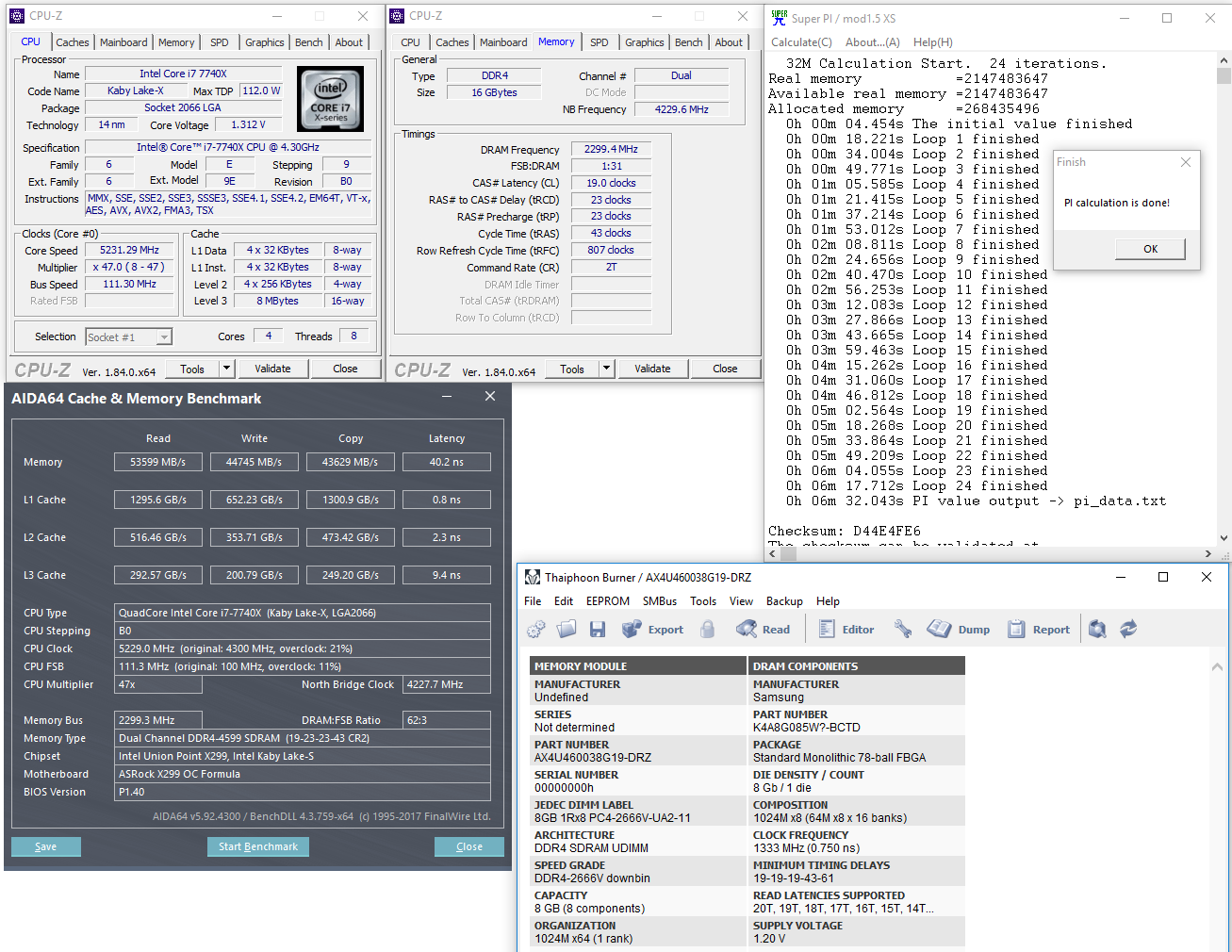Click Dump in Thaiphoon Burner toolbar
Viewport: 1232px width, 952px height.
[x=959, y=630]
